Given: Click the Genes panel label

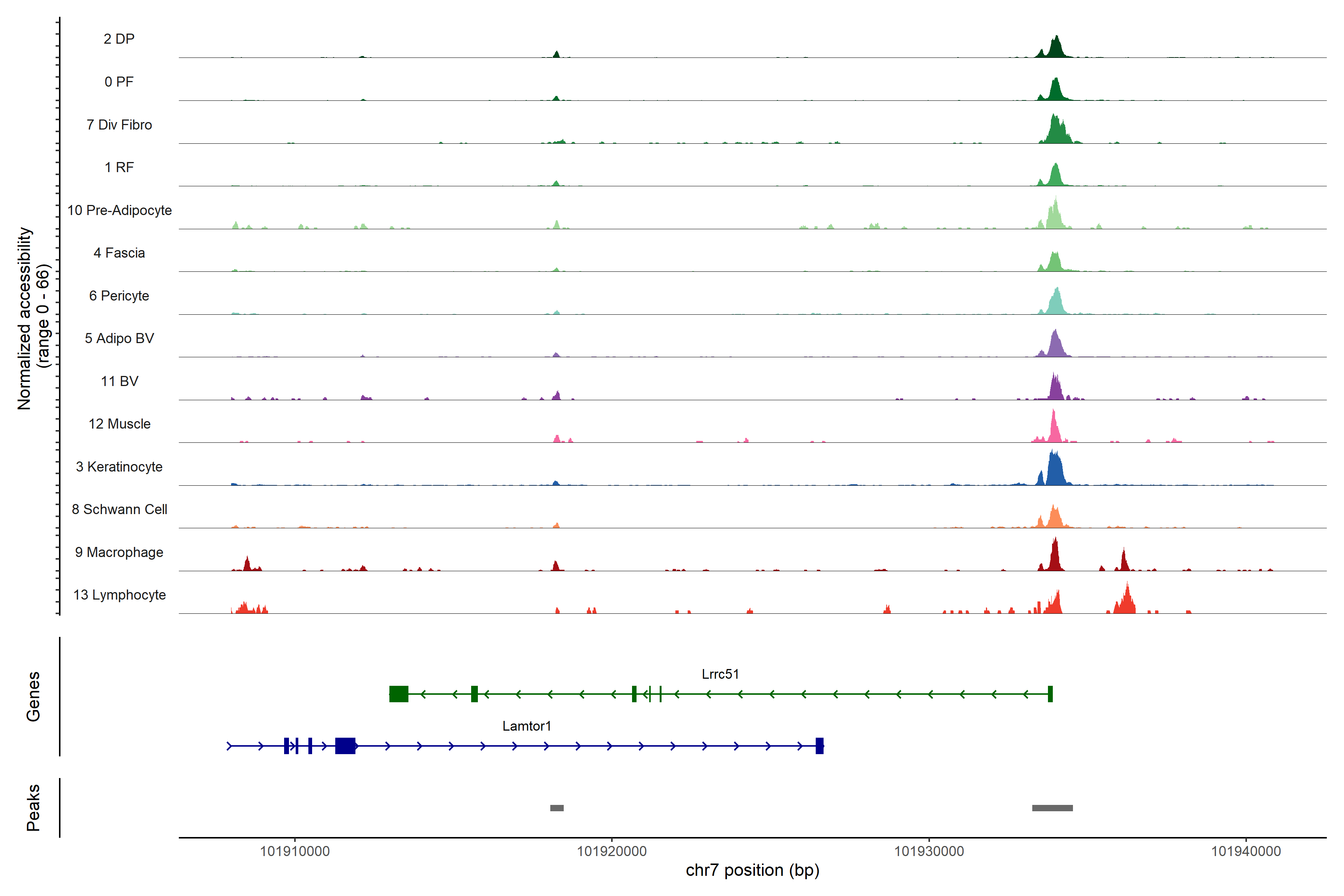Looking at the screenshot, I should (x=33, y=696).
